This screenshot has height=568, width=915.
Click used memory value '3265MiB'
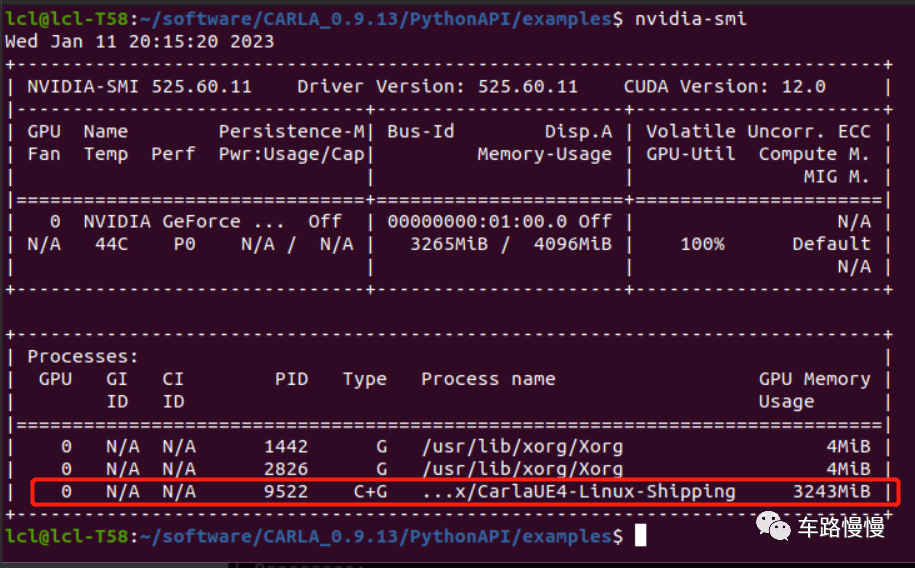449,244
